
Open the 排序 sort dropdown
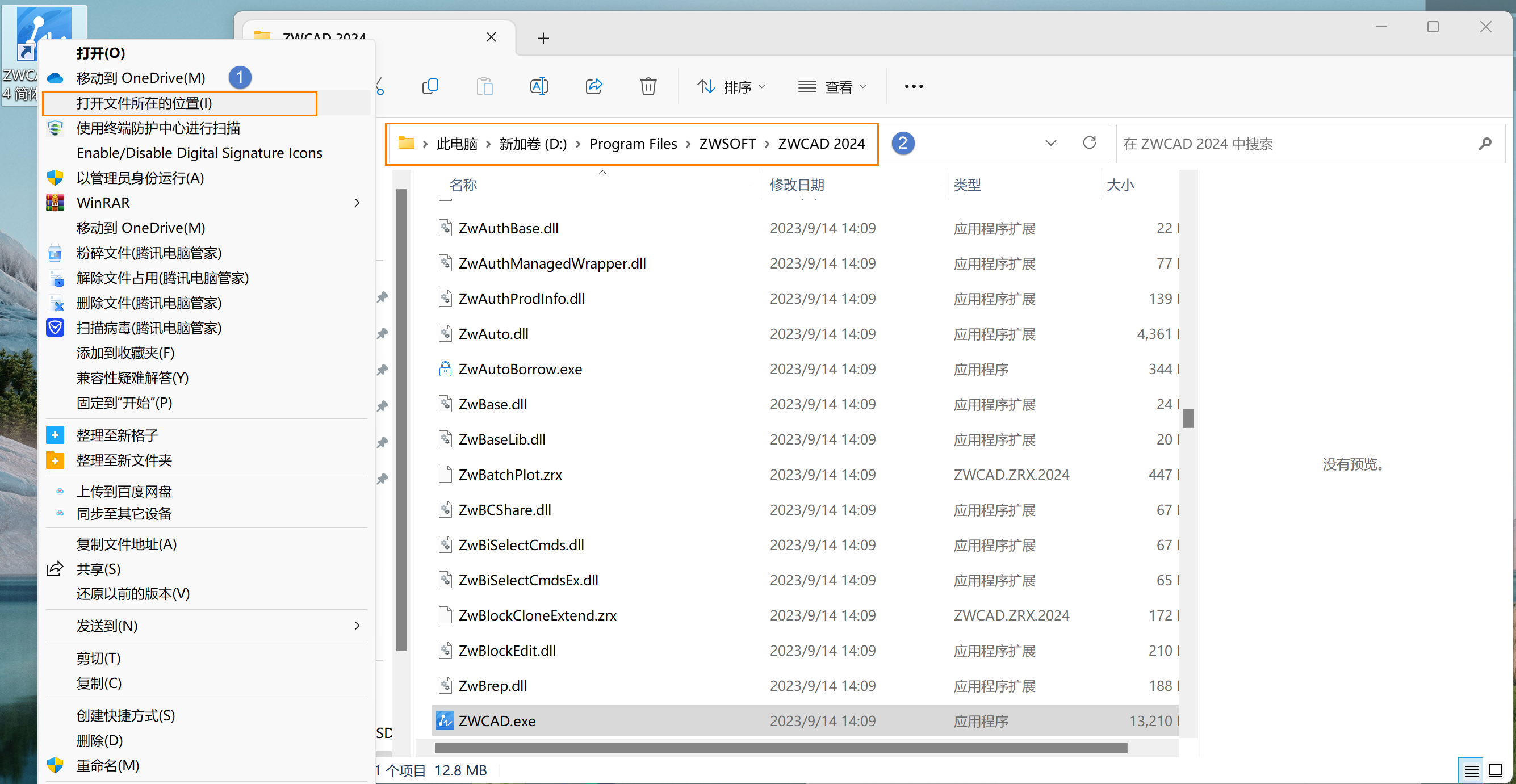(731, 86)
